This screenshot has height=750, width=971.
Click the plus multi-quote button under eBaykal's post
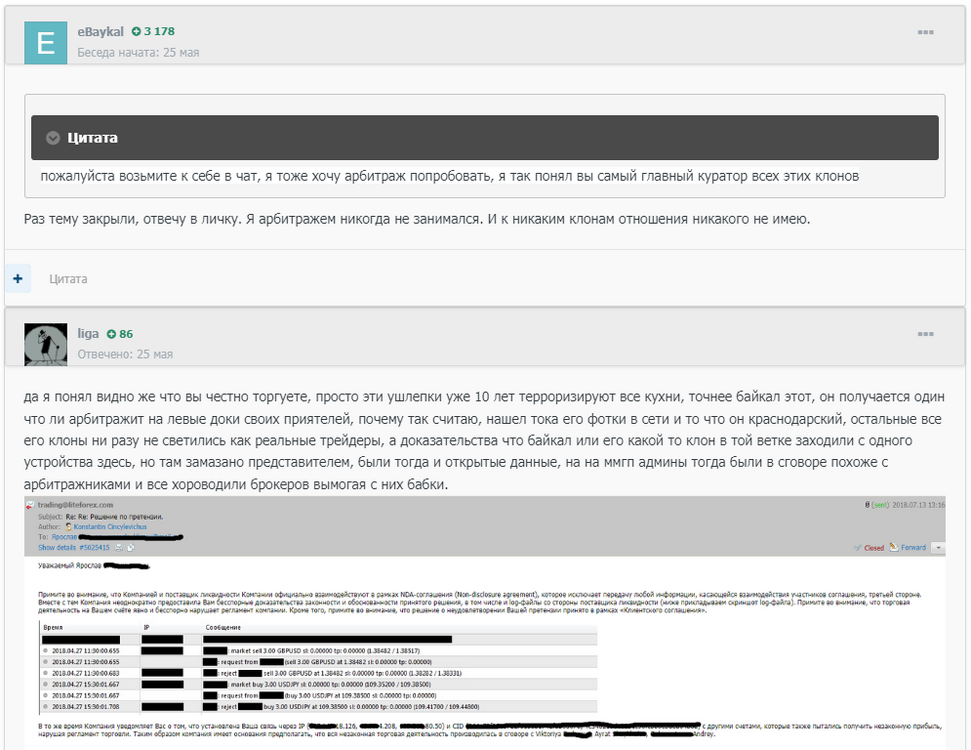click(18, 279)
